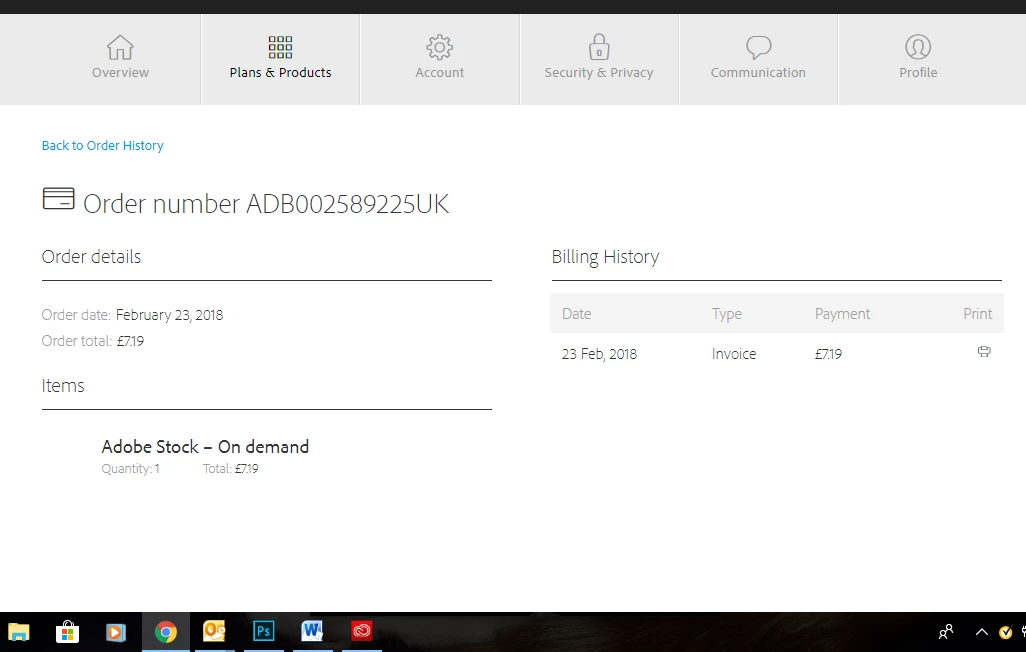Show hidden system tray icons
Screen dimensions: 1026x652
pyautogui.click(x=982, y=632)
